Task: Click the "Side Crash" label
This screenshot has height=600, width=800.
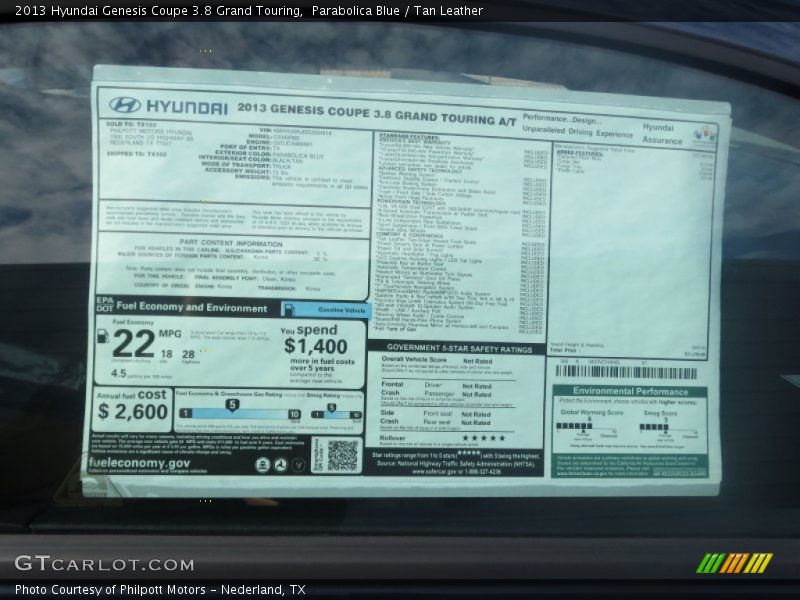Action: point(389,417)
